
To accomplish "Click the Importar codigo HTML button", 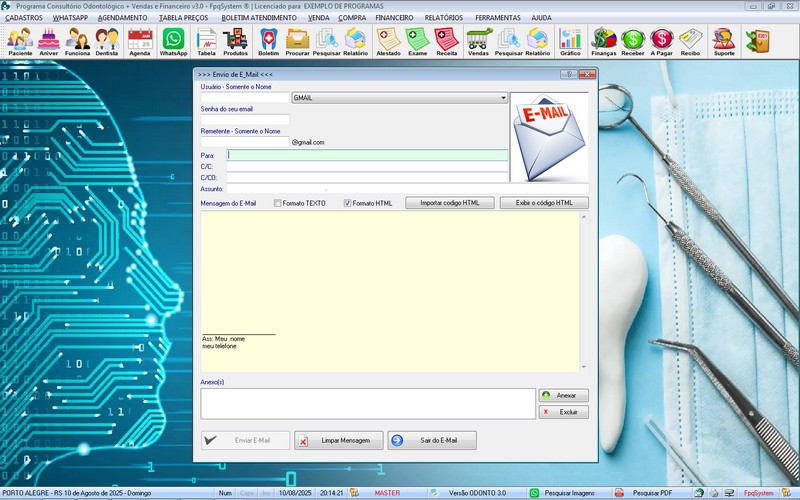I will coord(450,203).
